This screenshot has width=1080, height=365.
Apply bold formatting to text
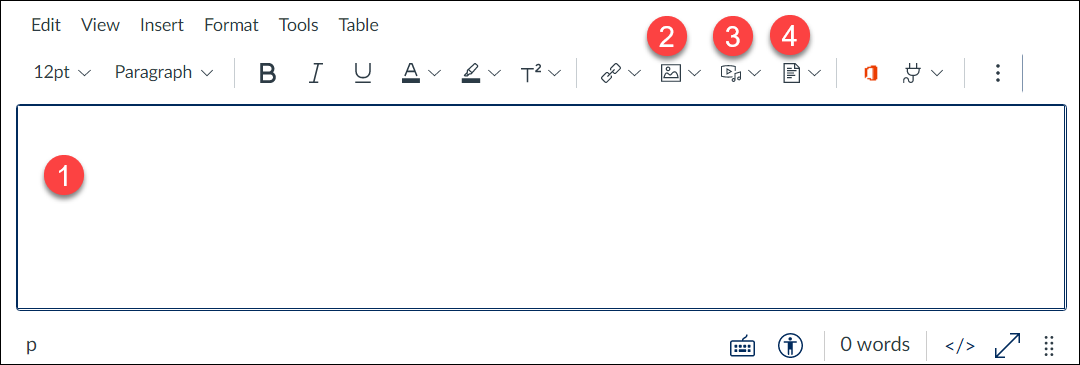(x=267, y=73)
